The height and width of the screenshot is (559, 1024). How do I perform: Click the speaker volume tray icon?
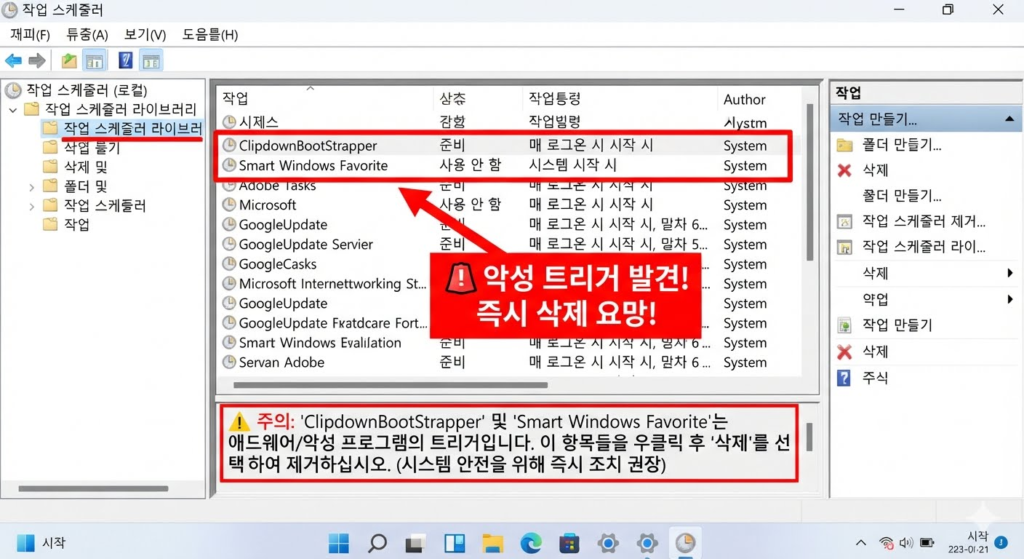coord(906,543)
